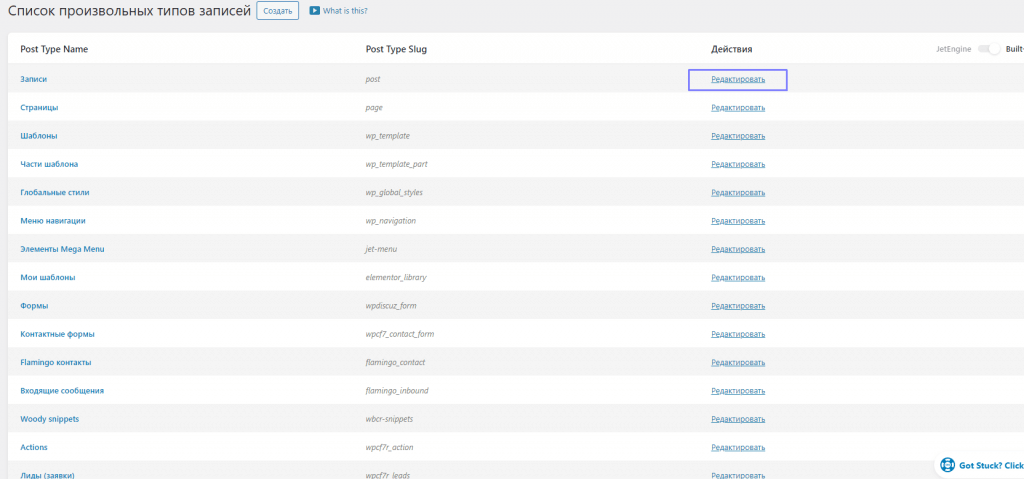Click Редактировать for Мои шаблоны
Image resolution: width=1024 pixels, height=479 pixels.
pos(738,278)
